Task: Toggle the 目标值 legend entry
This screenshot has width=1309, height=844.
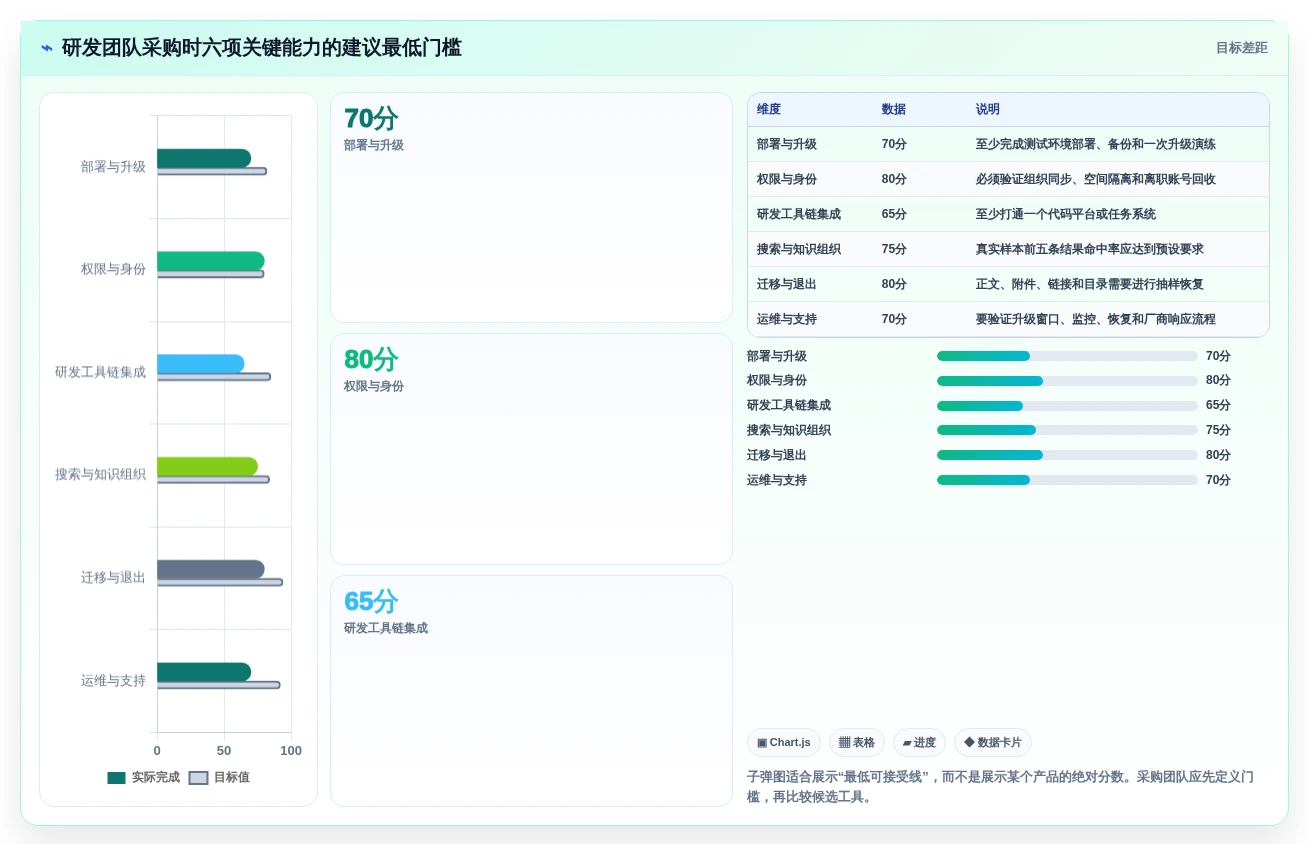Action: 219,777
